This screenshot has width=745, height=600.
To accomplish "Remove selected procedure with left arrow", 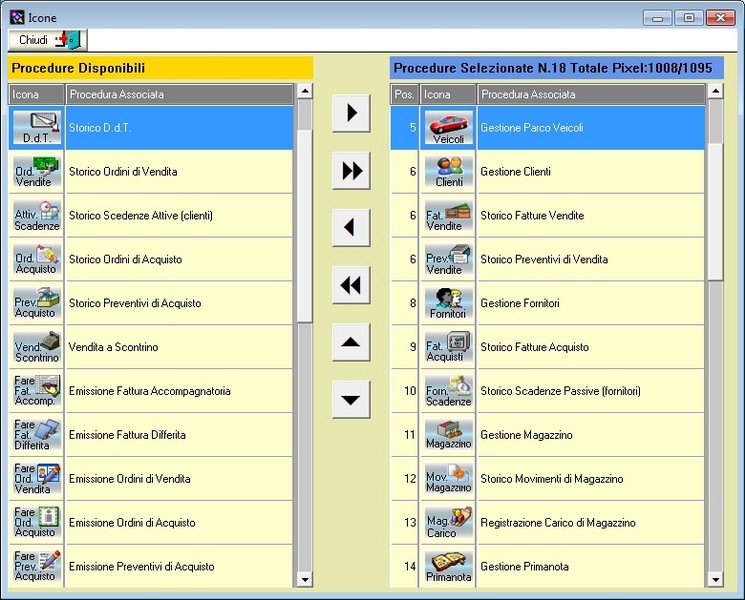I will [x=351, y=228].
